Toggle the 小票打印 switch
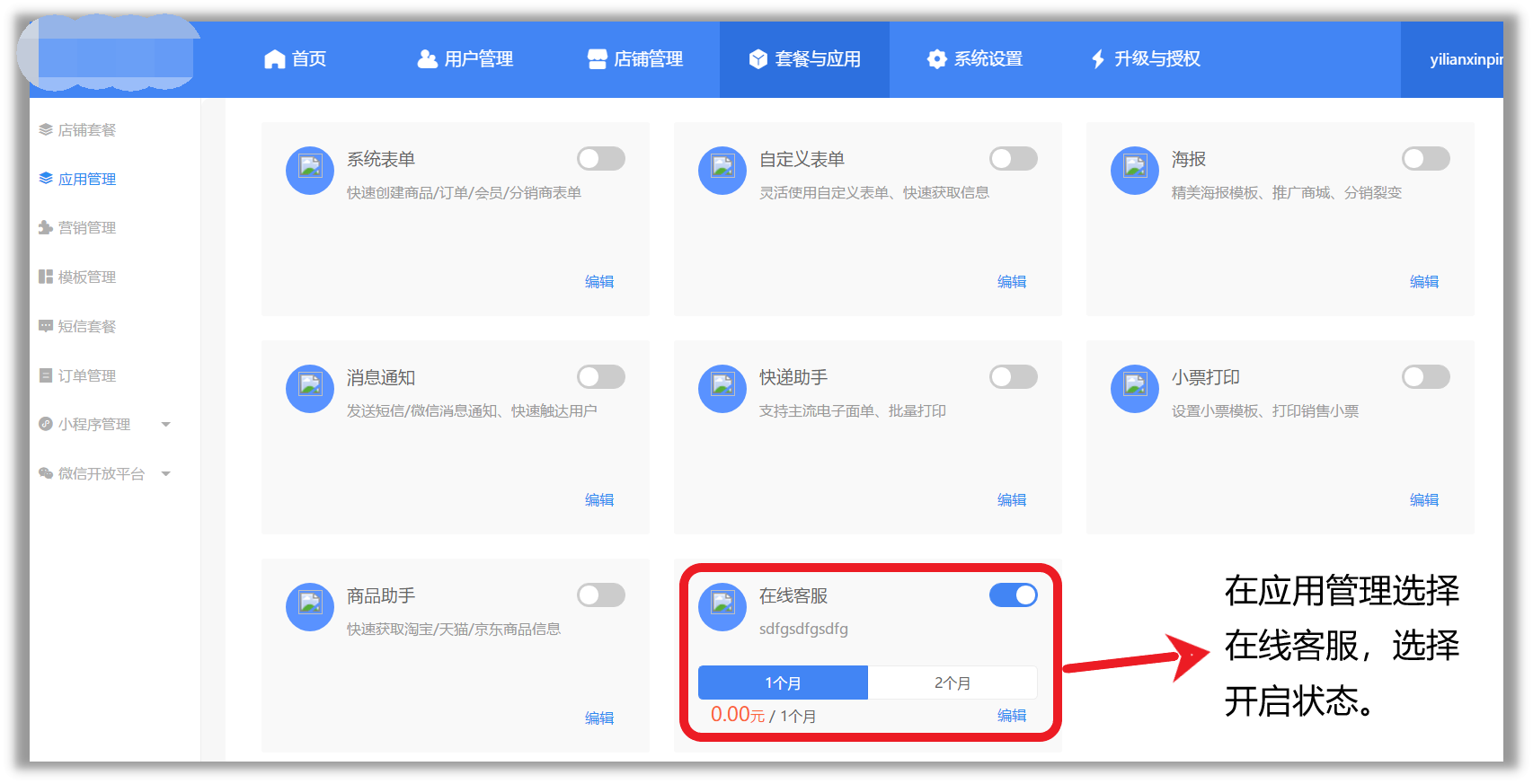 click(x=1426, y=377)
